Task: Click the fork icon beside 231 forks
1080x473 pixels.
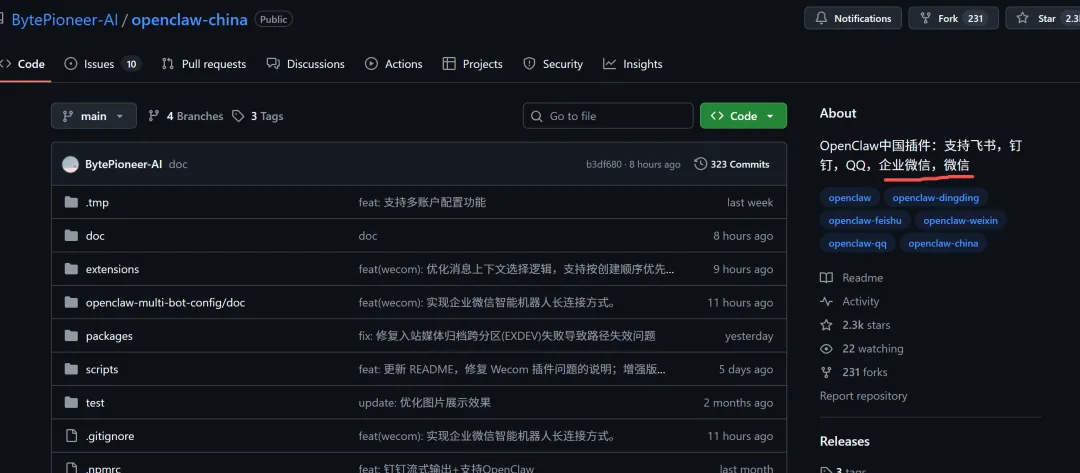Action: tap(827, 372)
